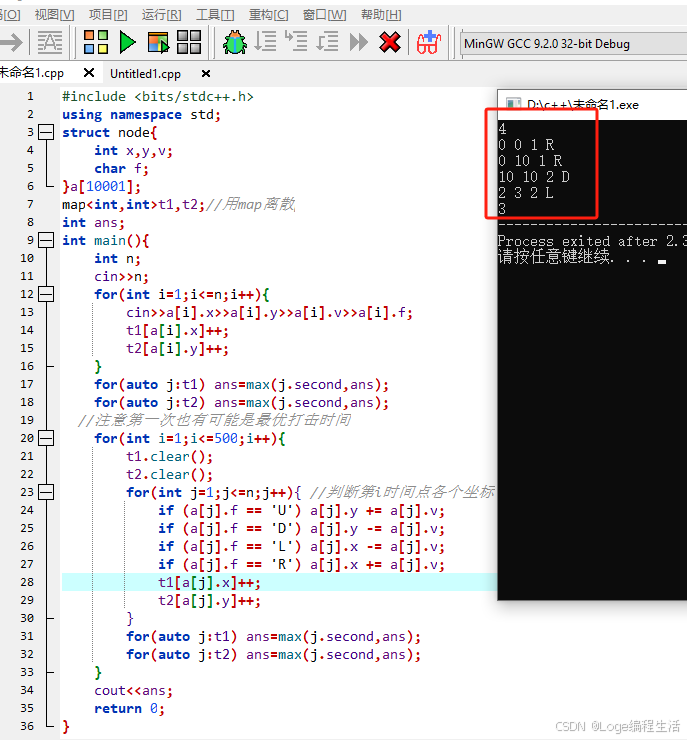The height and width of the screenshot is (740, 687).
Task: Click the 'map<int,int>t1,t2;' code line
Action: pos(133,204)
